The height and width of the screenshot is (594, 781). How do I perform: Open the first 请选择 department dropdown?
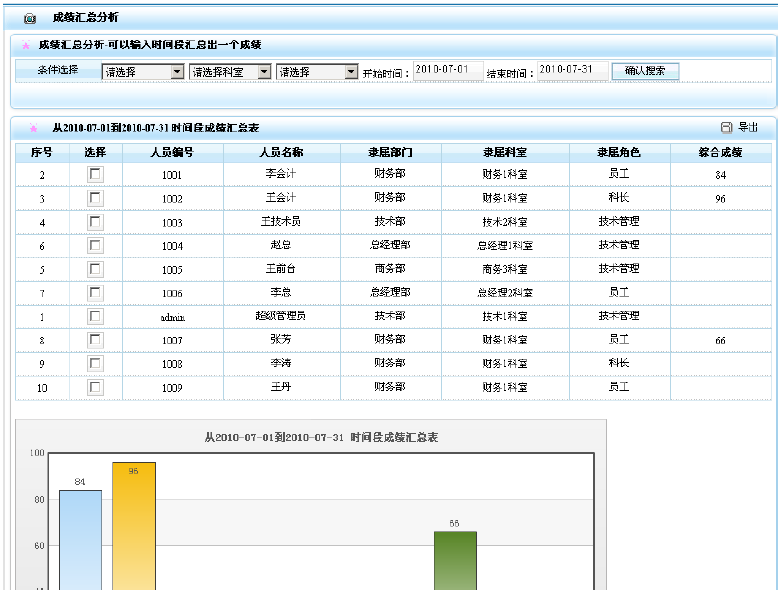(142, 72)
